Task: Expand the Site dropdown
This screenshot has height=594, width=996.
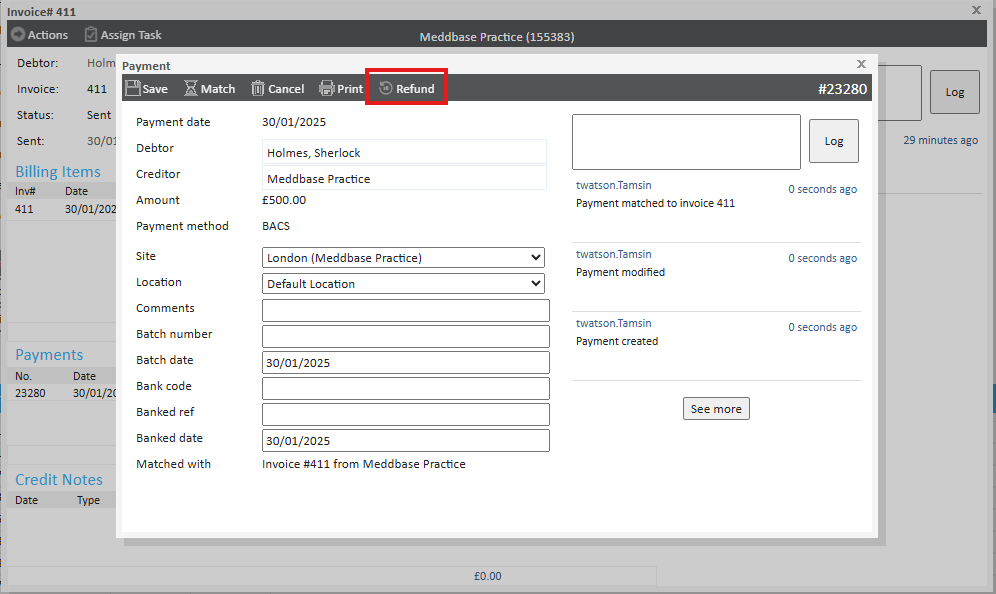Action: click(403, 258)
